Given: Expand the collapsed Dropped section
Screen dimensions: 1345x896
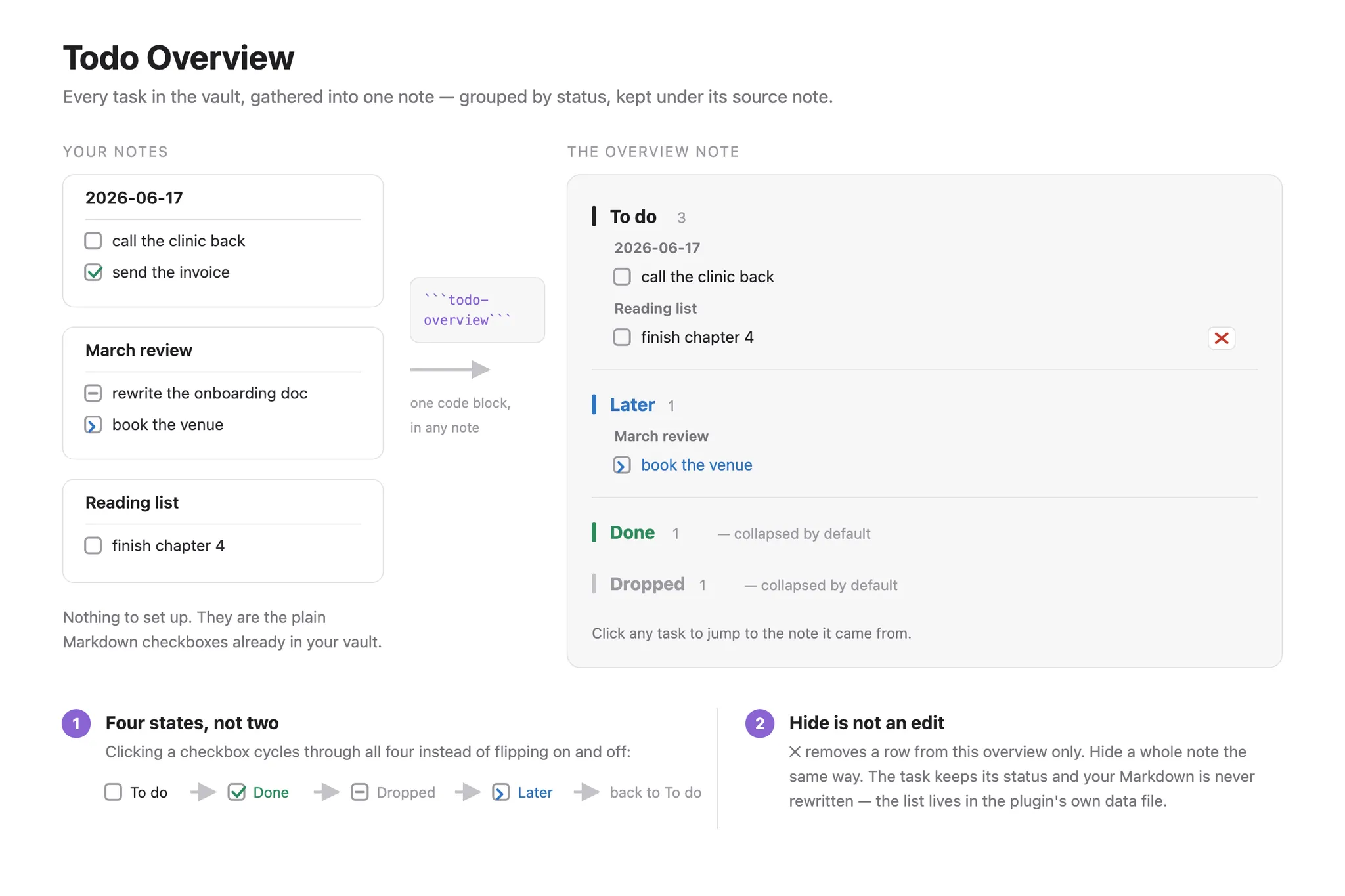Looking at the screenshot, I should (x=648, y=584).
